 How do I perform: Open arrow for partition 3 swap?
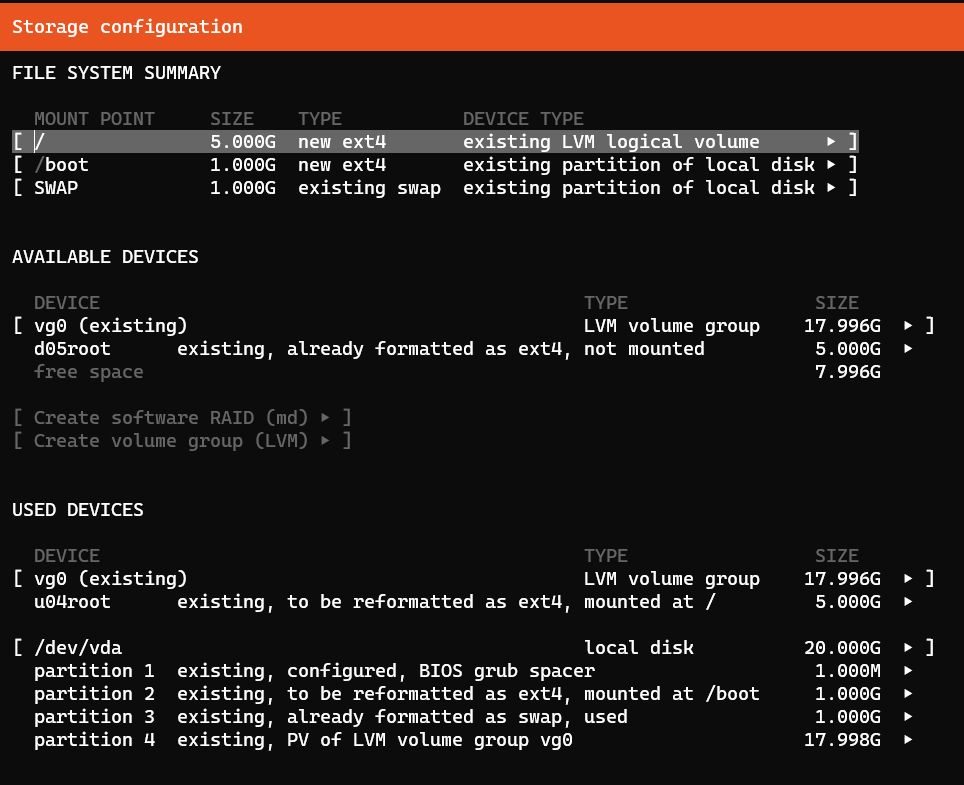[x=908, y=717]
